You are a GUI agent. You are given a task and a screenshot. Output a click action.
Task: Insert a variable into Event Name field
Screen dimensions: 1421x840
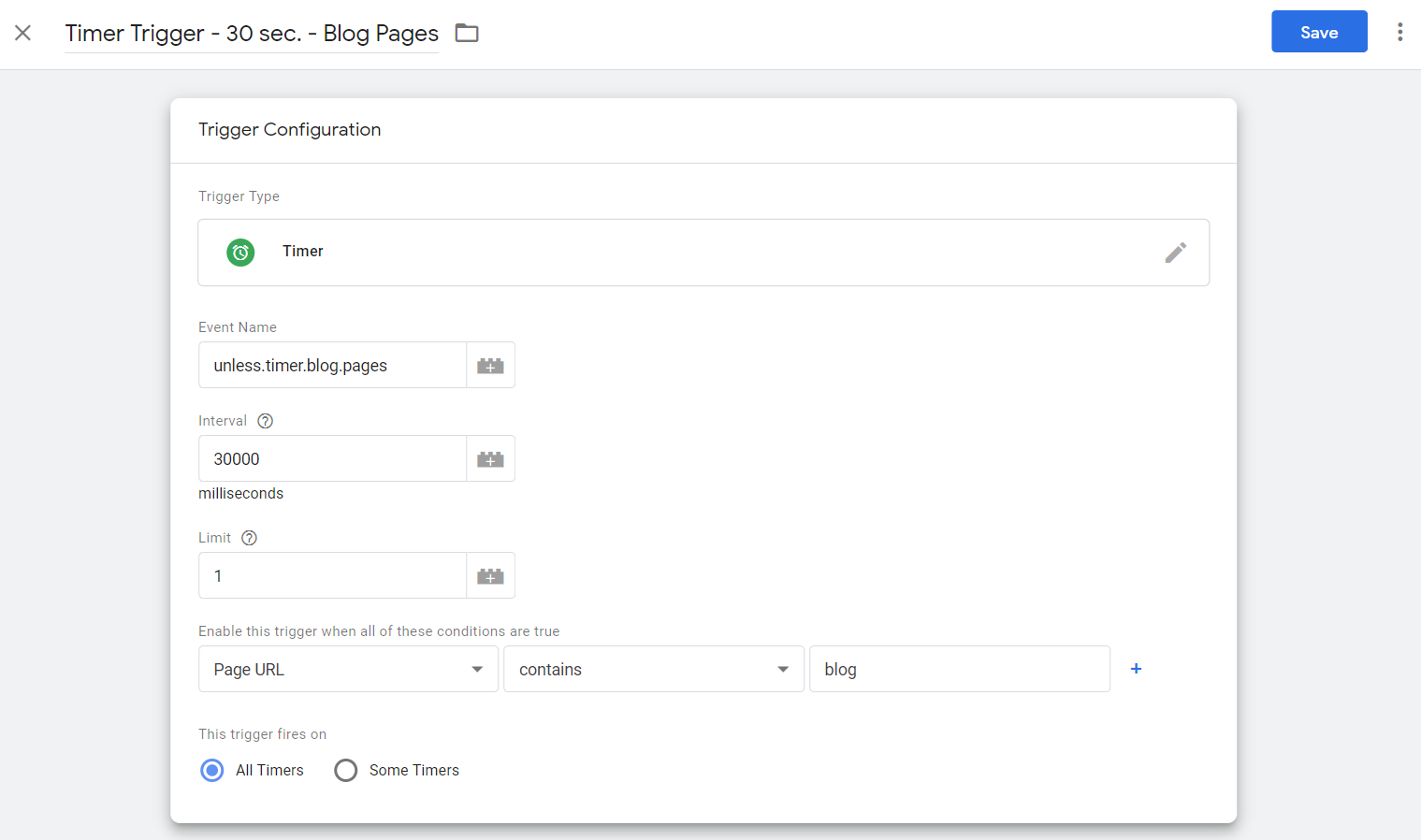pos(490,366)
